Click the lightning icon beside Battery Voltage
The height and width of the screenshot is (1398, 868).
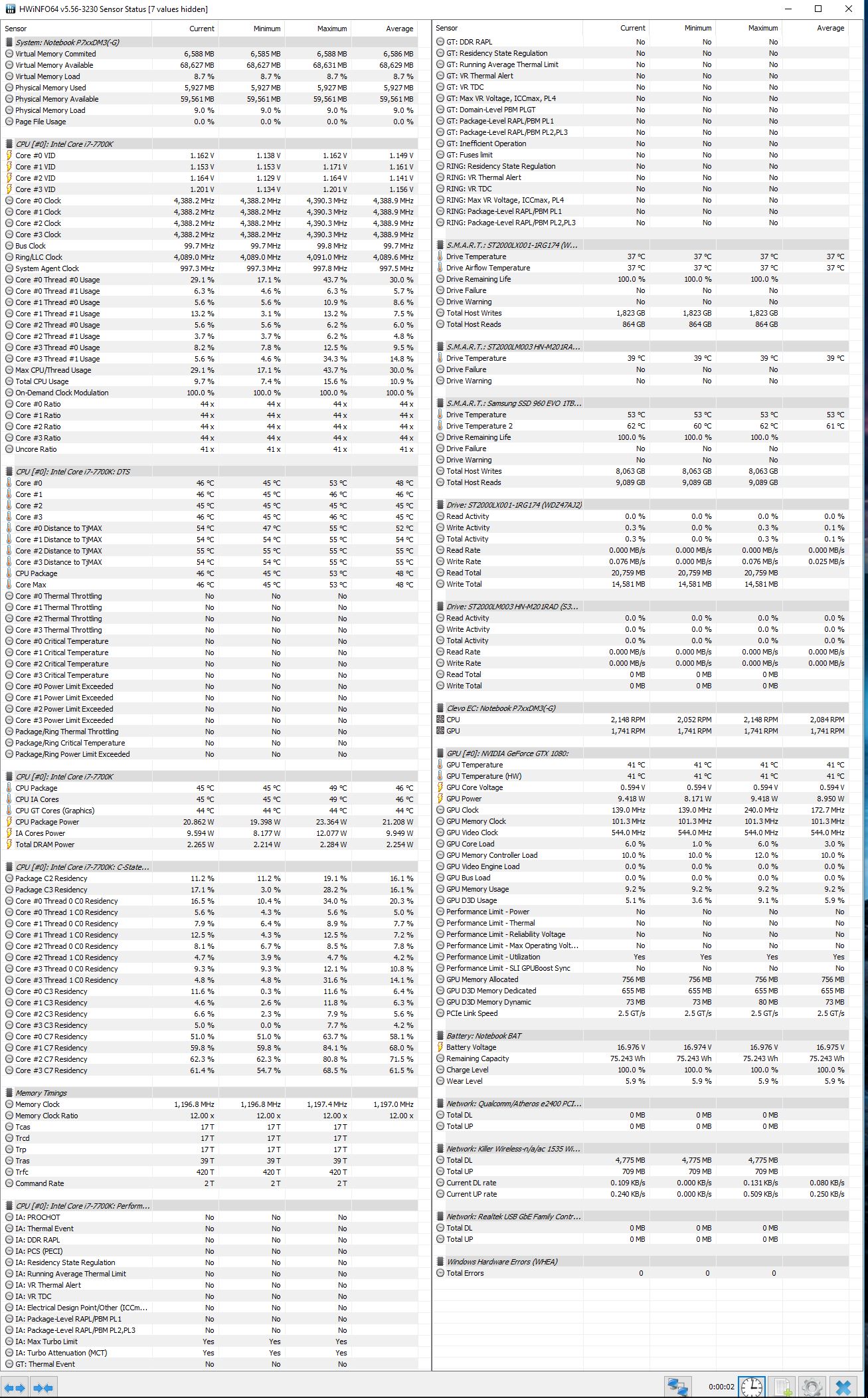coord(440,1047)
